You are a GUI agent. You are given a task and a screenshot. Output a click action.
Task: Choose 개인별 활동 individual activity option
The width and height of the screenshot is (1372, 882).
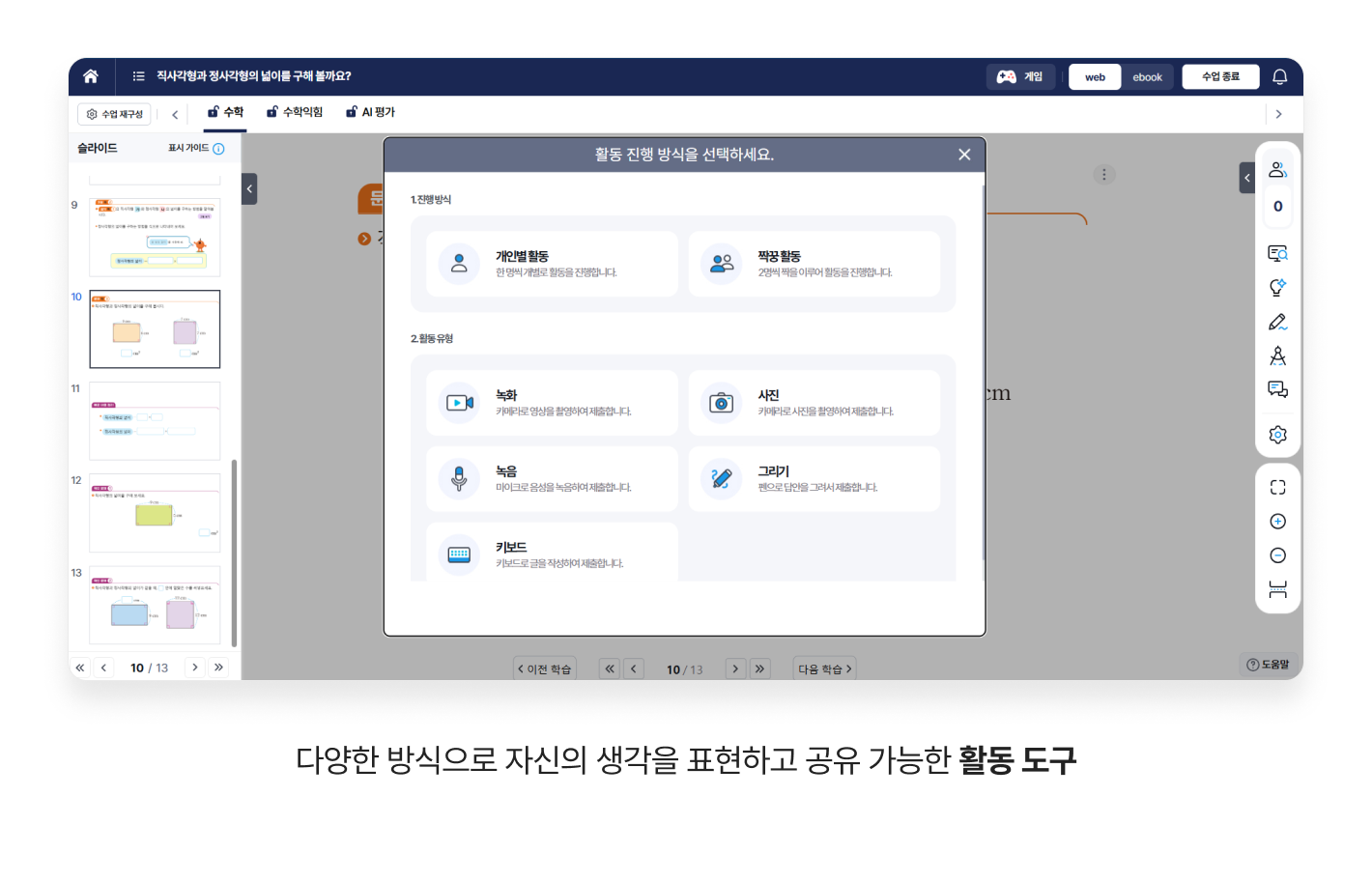[x=552, y=264]
